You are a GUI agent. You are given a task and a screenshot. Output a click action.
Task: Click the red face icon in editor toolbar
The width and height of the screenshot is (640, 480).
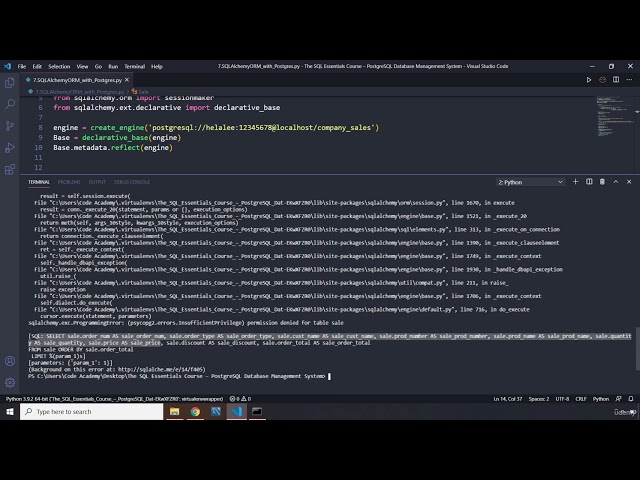click(602, 80)
